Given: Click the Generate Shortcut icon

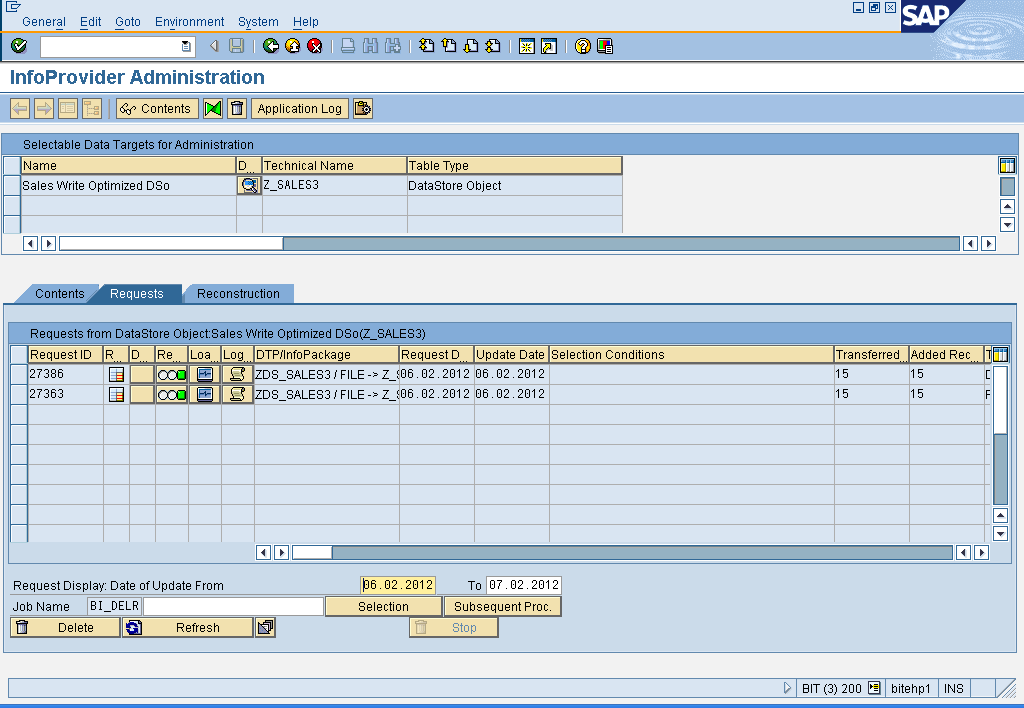Looking at the screenshot, I should (x=549, y=46).
